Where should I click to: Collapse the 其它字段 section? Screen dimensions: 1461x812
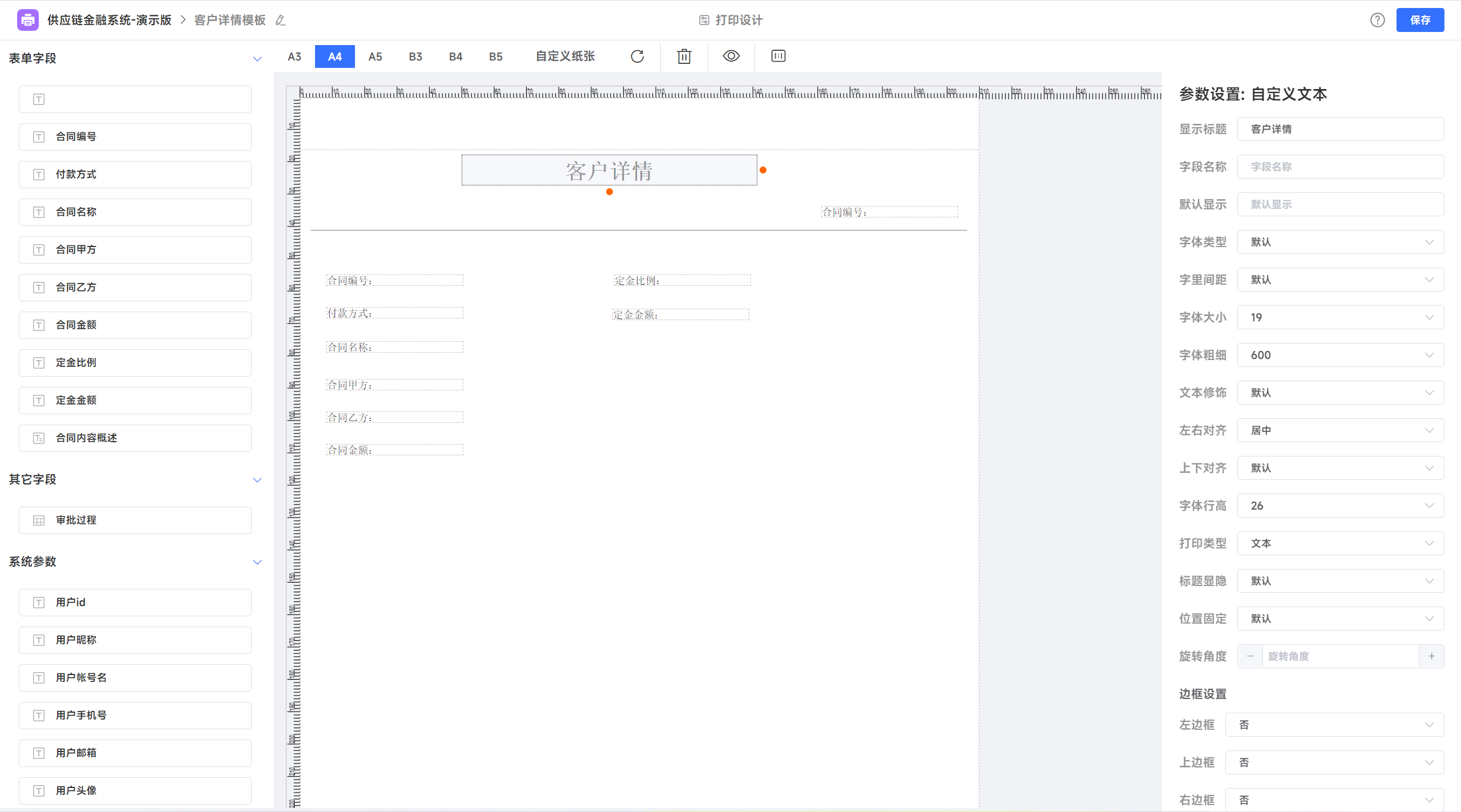tap(257, 479)
